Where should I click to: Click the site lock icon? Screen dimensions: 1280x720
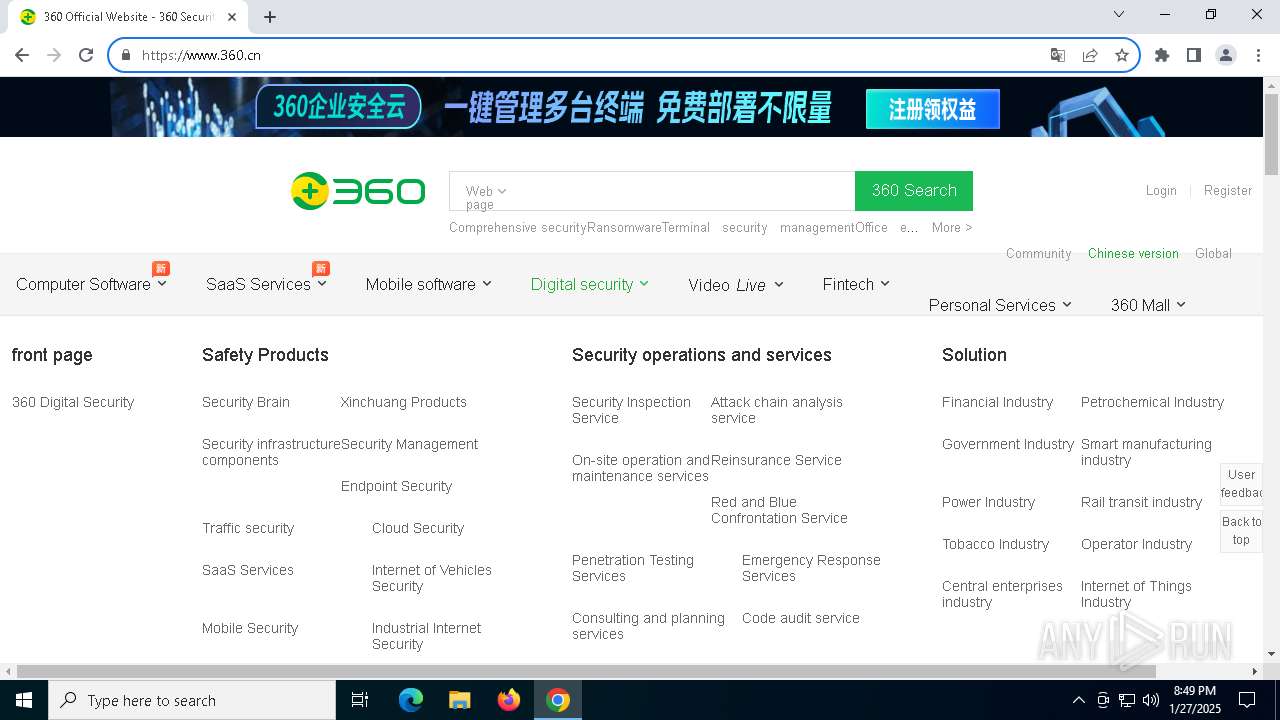tap(126, 55)
